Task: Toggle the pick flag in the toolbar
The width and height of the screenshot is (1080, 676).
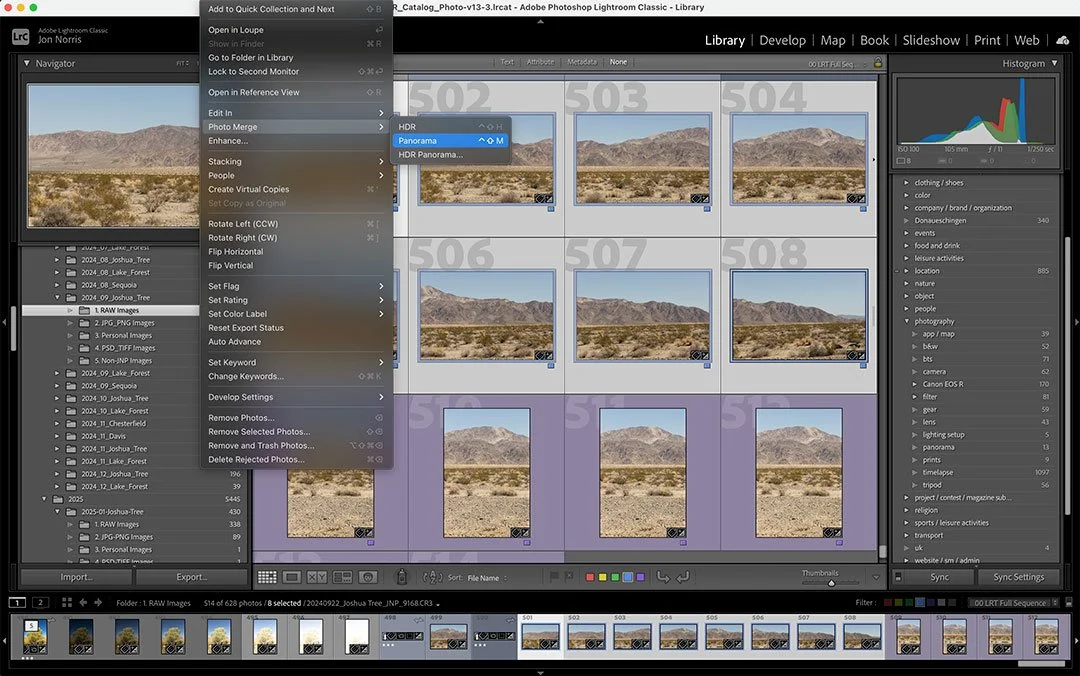Action: coord(554,577)
